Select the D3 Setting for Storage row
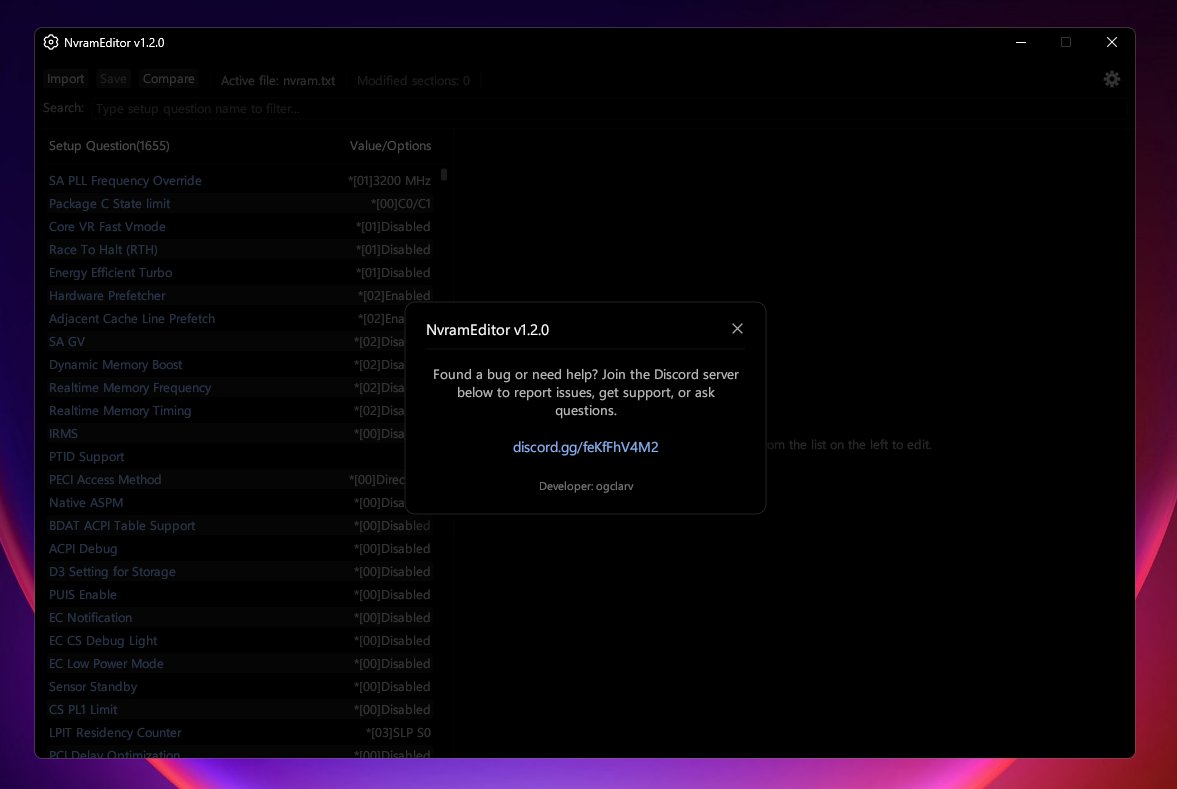This screenshot has width=1177, height=789. tap(239, 572)
